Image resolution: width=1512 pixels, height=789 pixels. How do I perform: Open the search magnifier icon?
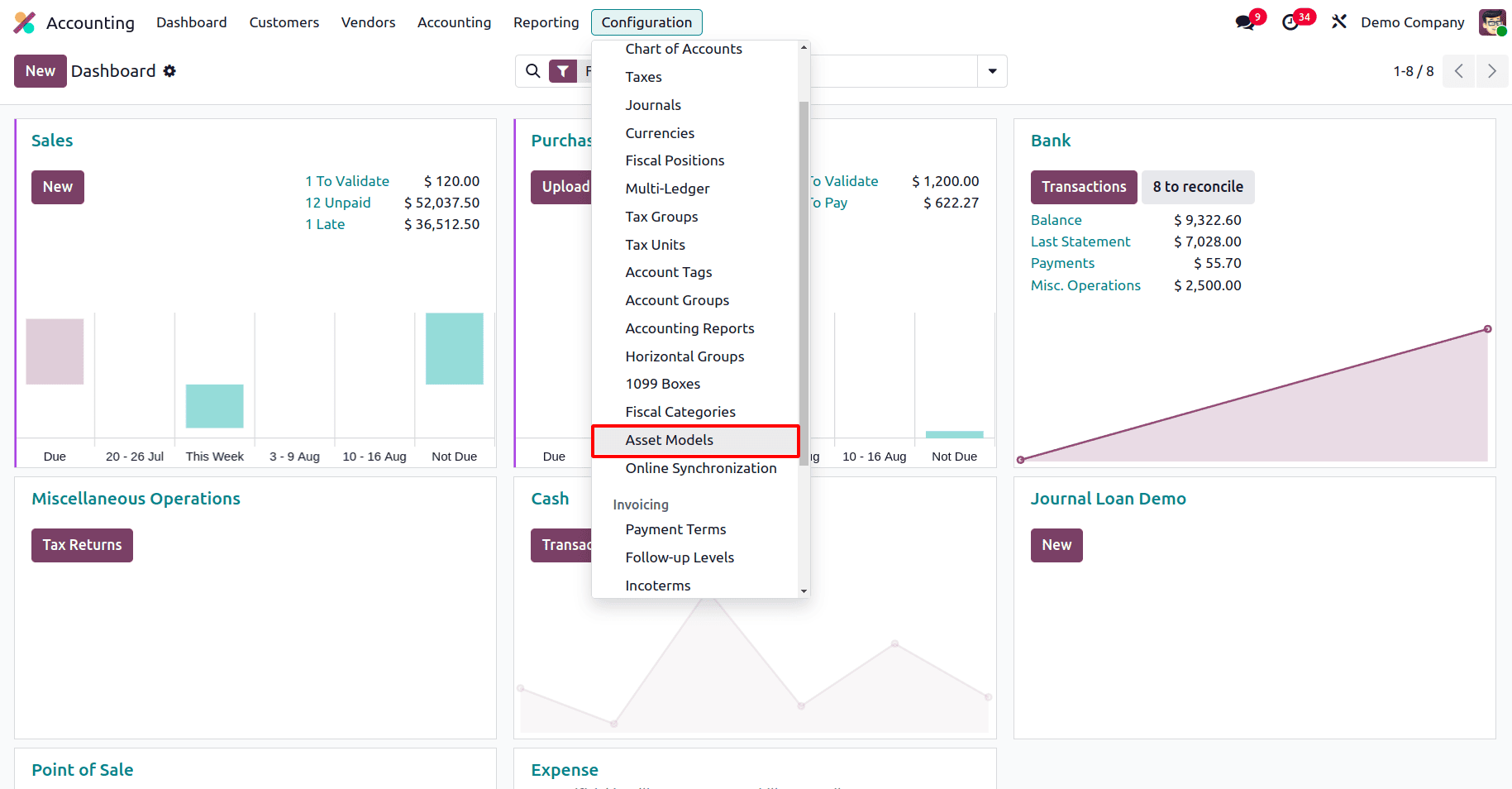point(532,71)
